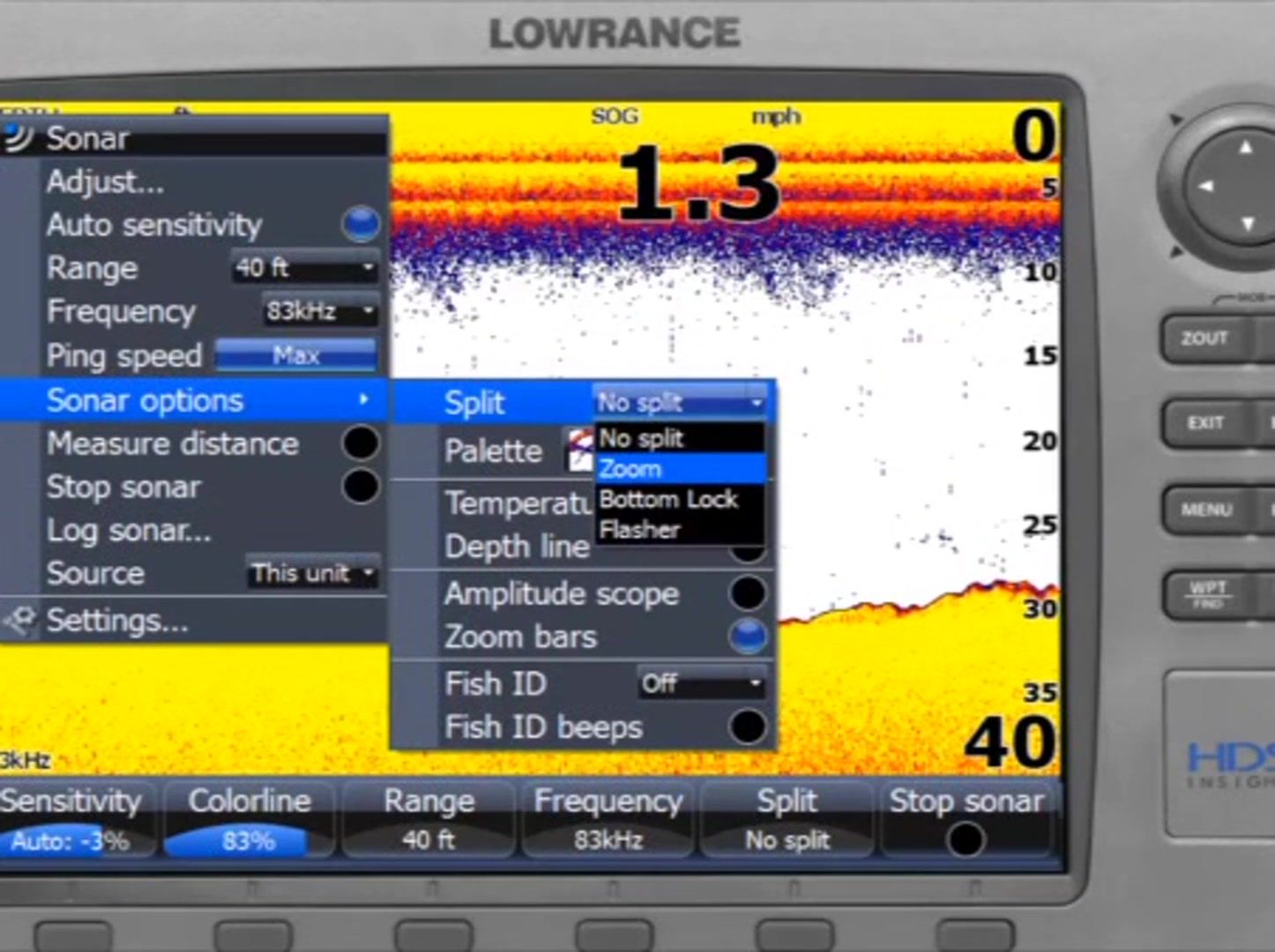Enable Fish ID beeps toggle

(x=748, y=727)
